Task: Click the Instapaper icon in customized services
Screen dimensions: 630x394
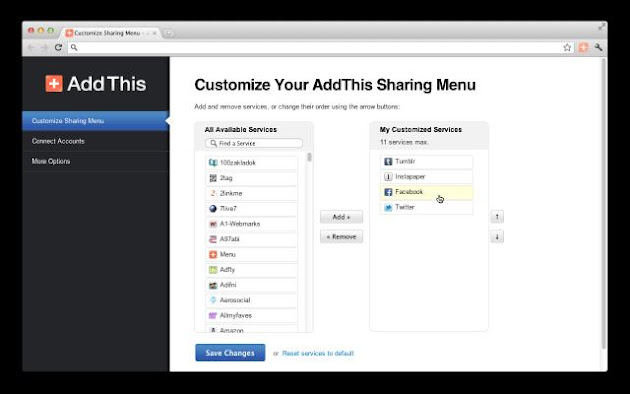Action: 388,177
